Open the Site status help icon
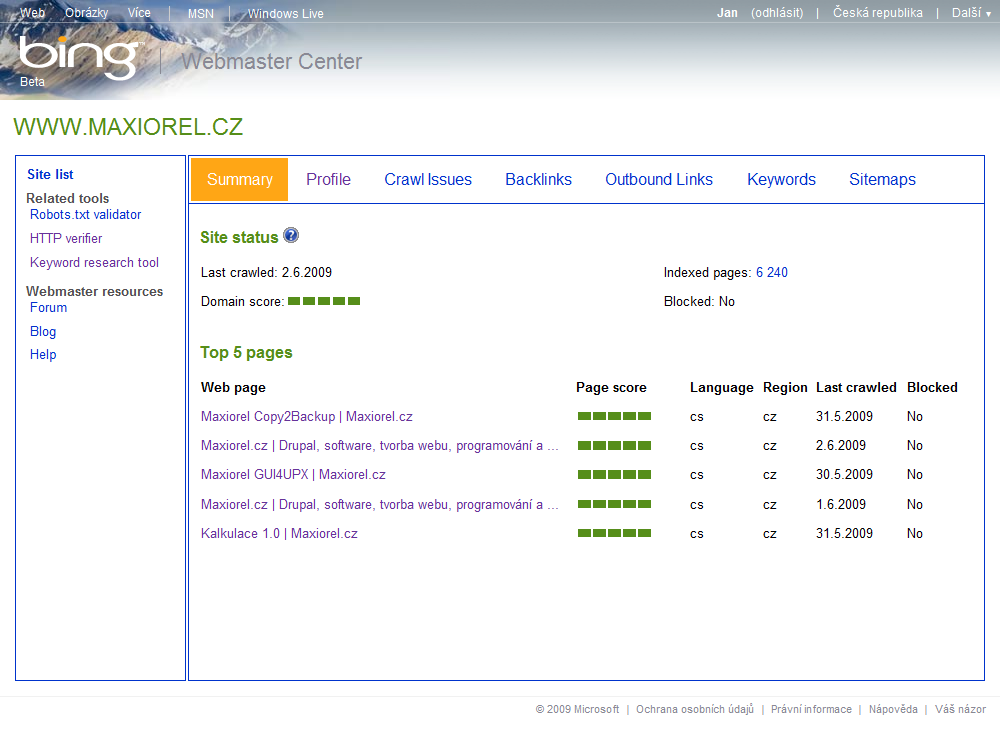This screenshot has width=1000, height=747. point(291,235)
